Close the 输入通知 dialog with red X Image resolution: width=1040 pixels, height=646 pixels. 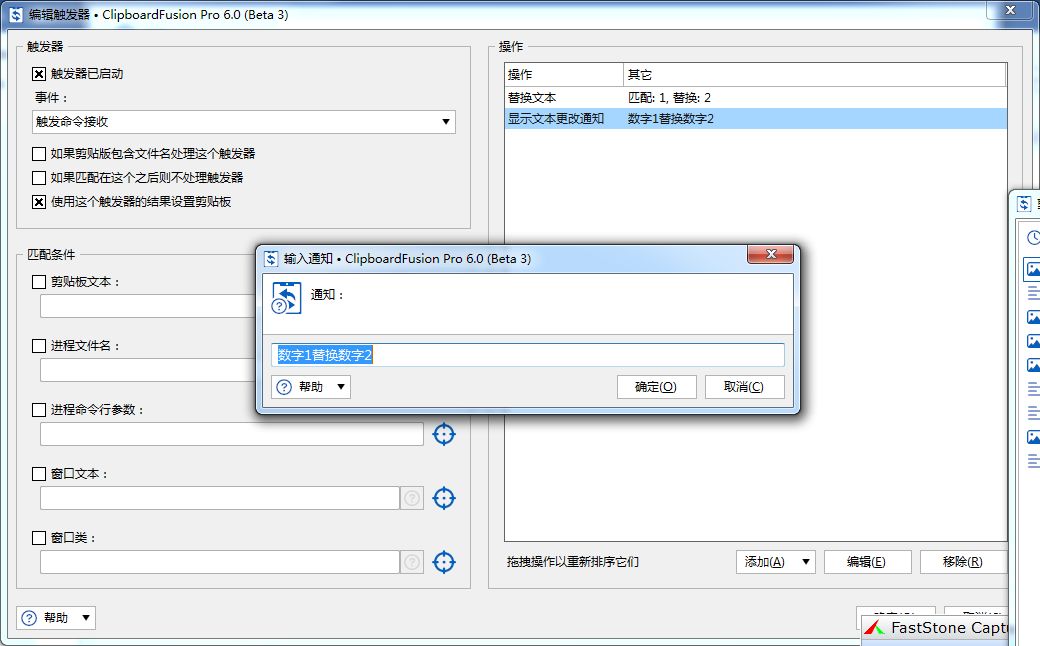click(771, 254)
